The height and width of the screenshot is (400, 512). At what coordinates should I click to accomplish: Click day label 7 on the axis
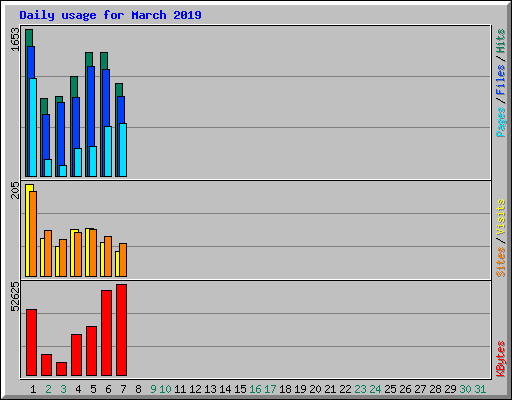pyautogui.click(x=123, y=389)
